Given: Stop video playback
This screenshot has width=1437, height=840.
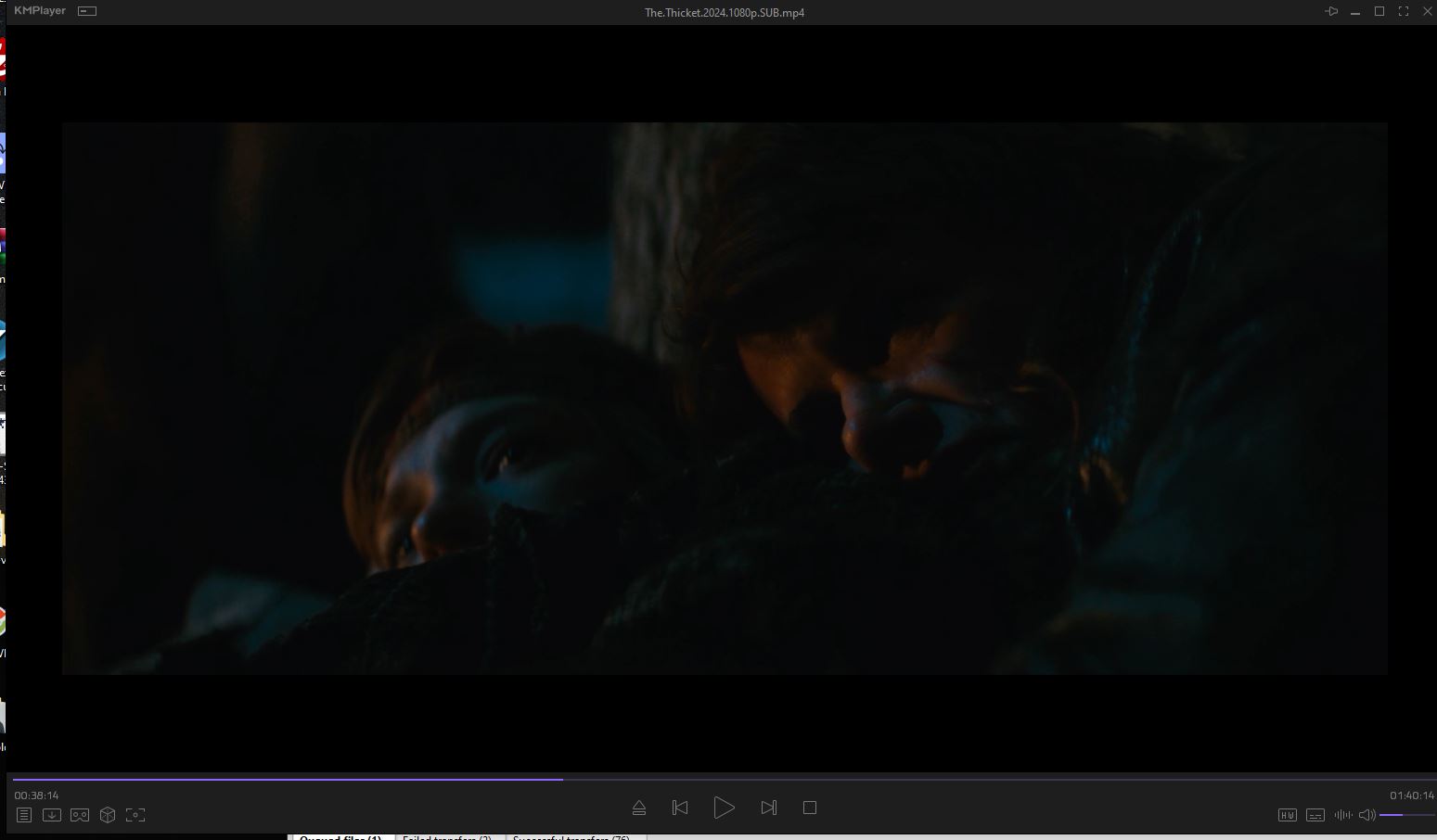Looking at the screenshot, I should (x=810, y=808).
